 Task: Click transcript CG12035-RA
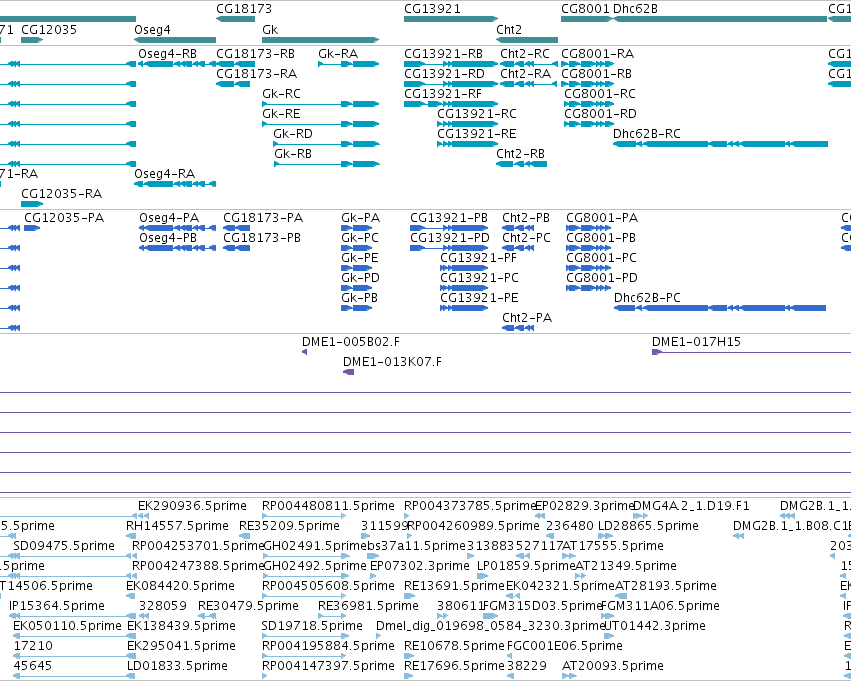point(32,204)
